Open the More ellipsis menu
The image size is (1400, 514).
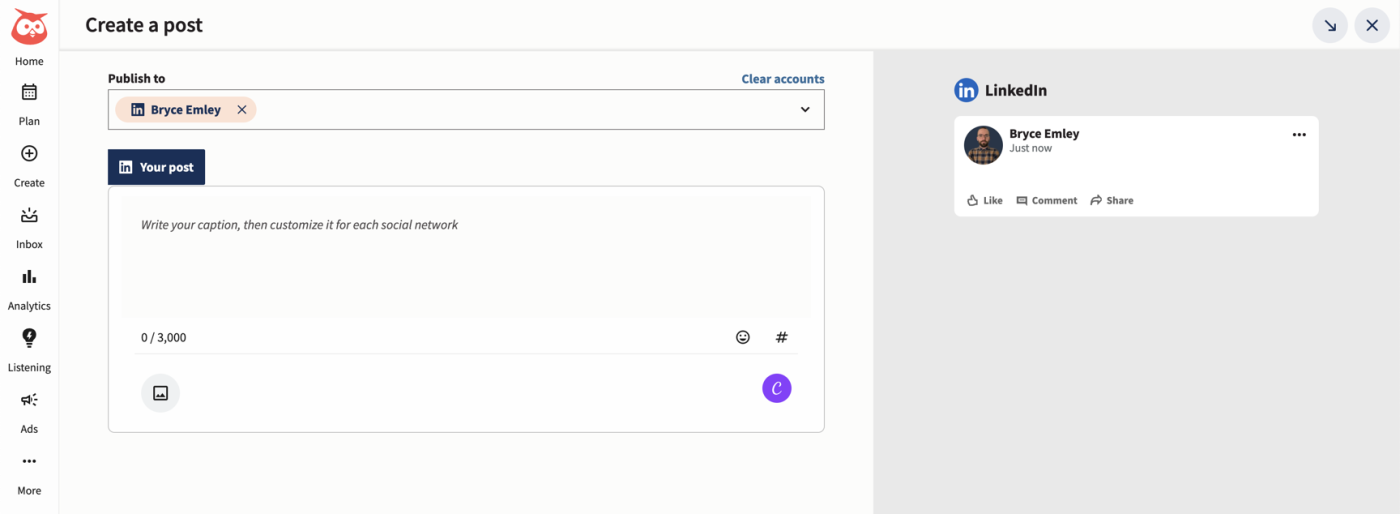click(x=29, y=461)
